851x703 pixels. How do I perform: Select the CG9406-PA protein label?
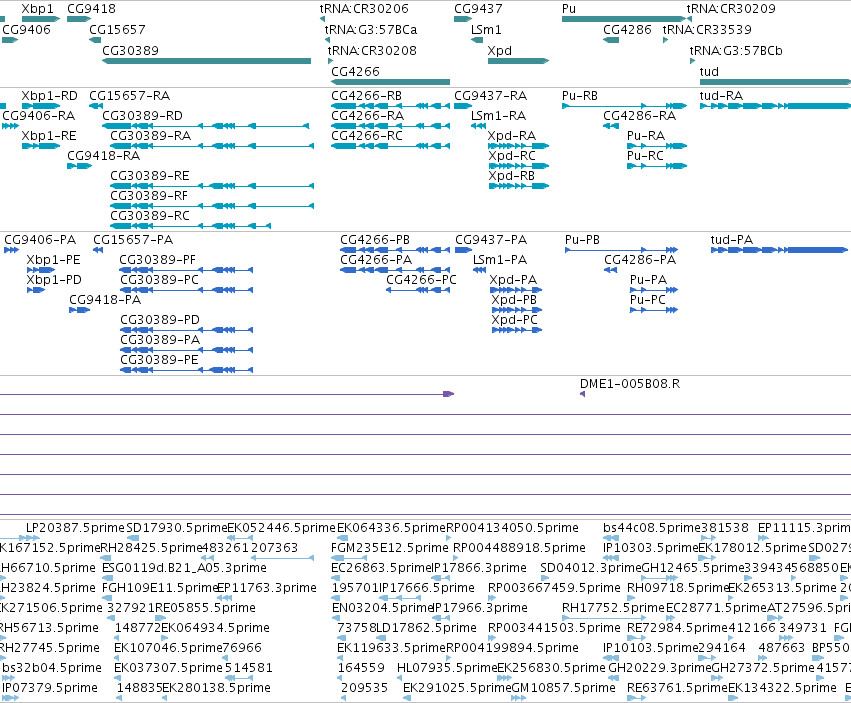point(40,240)
